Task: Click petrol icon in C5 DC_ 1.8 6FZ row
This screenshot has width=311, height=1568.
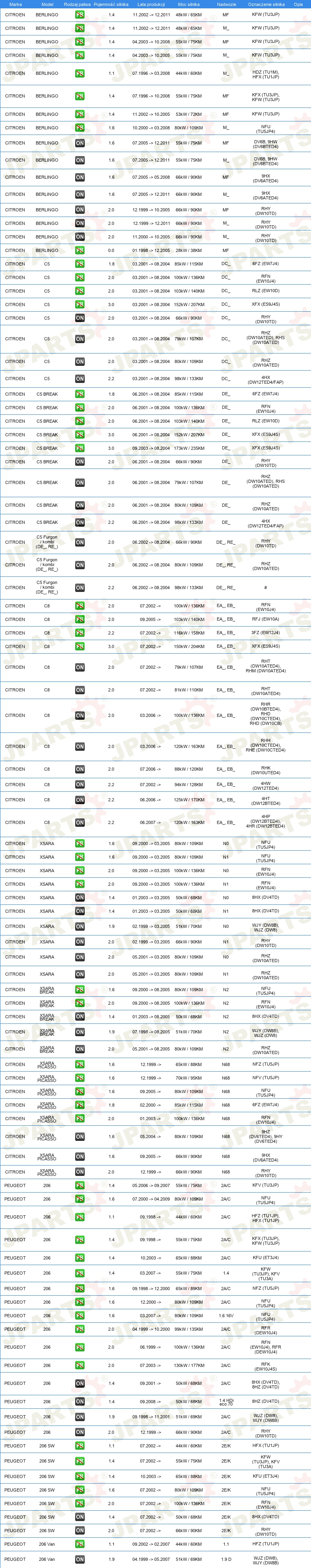Action: pyautogui.click(x=80, y=264)
